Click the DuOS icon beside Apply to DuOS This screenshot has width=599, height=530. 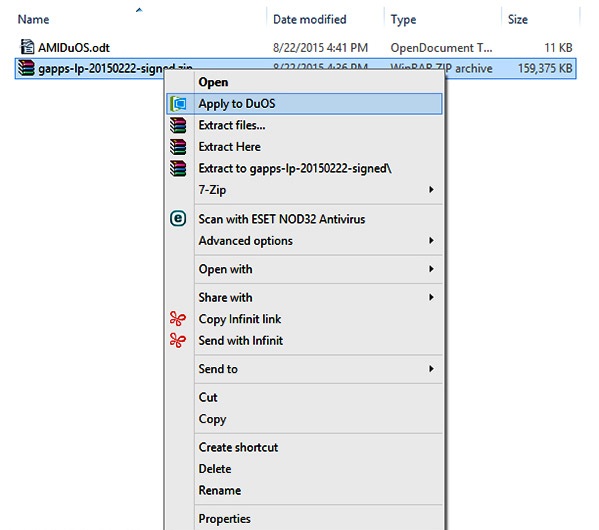178,104
